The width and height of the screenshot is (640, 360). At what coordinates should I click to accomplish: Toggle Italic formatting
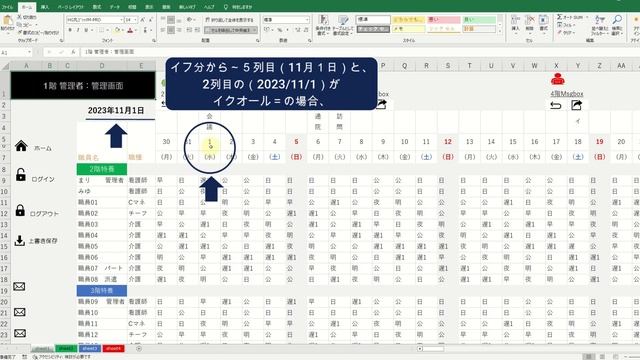pos(78,30)
